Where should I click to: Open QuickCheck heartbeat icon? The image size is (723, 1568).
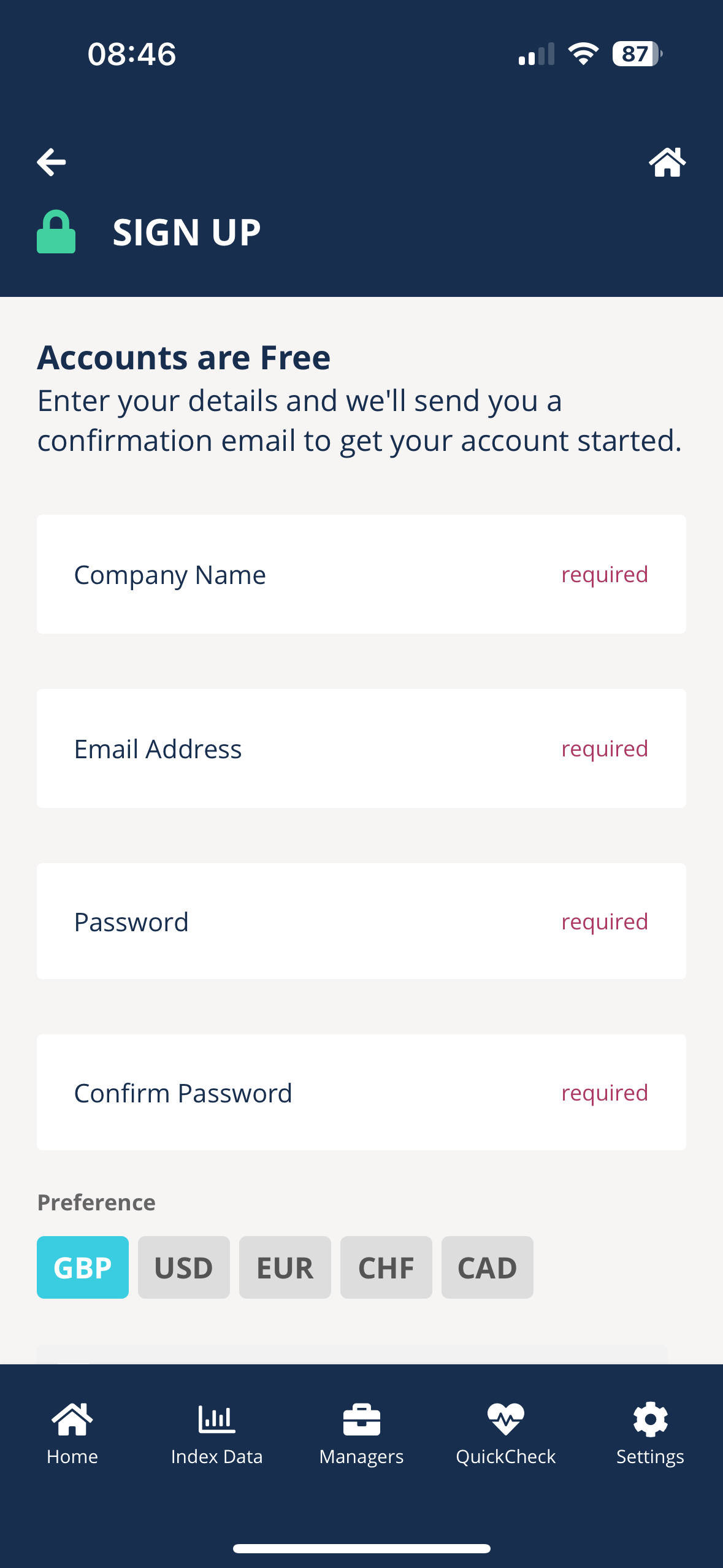[x=506, y=1420]
